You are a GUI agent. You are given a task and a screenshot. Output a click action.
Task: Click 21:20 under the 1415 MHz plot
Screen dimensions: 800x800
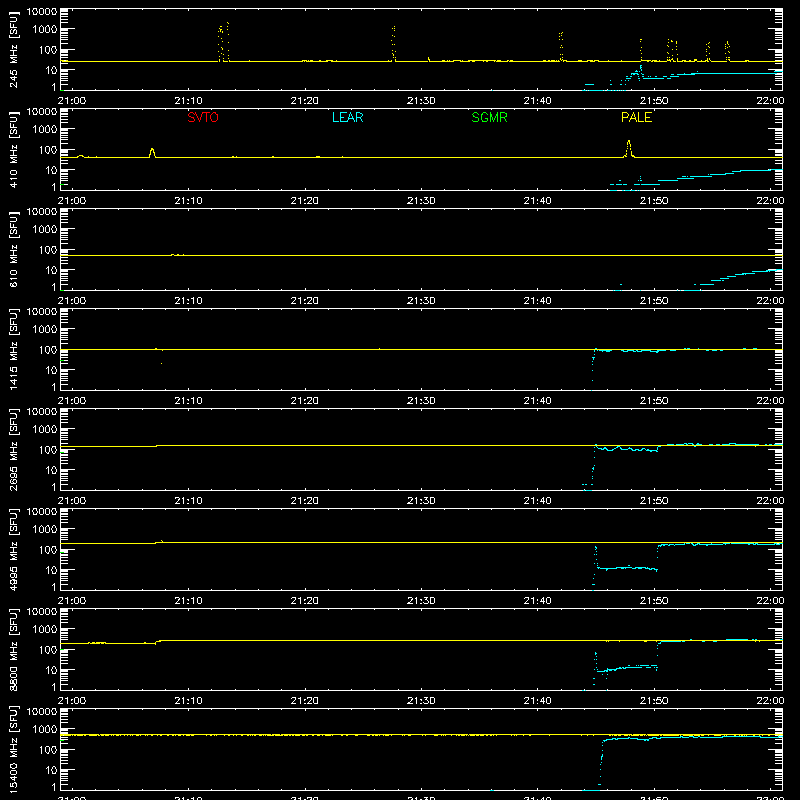coord(305,401)
